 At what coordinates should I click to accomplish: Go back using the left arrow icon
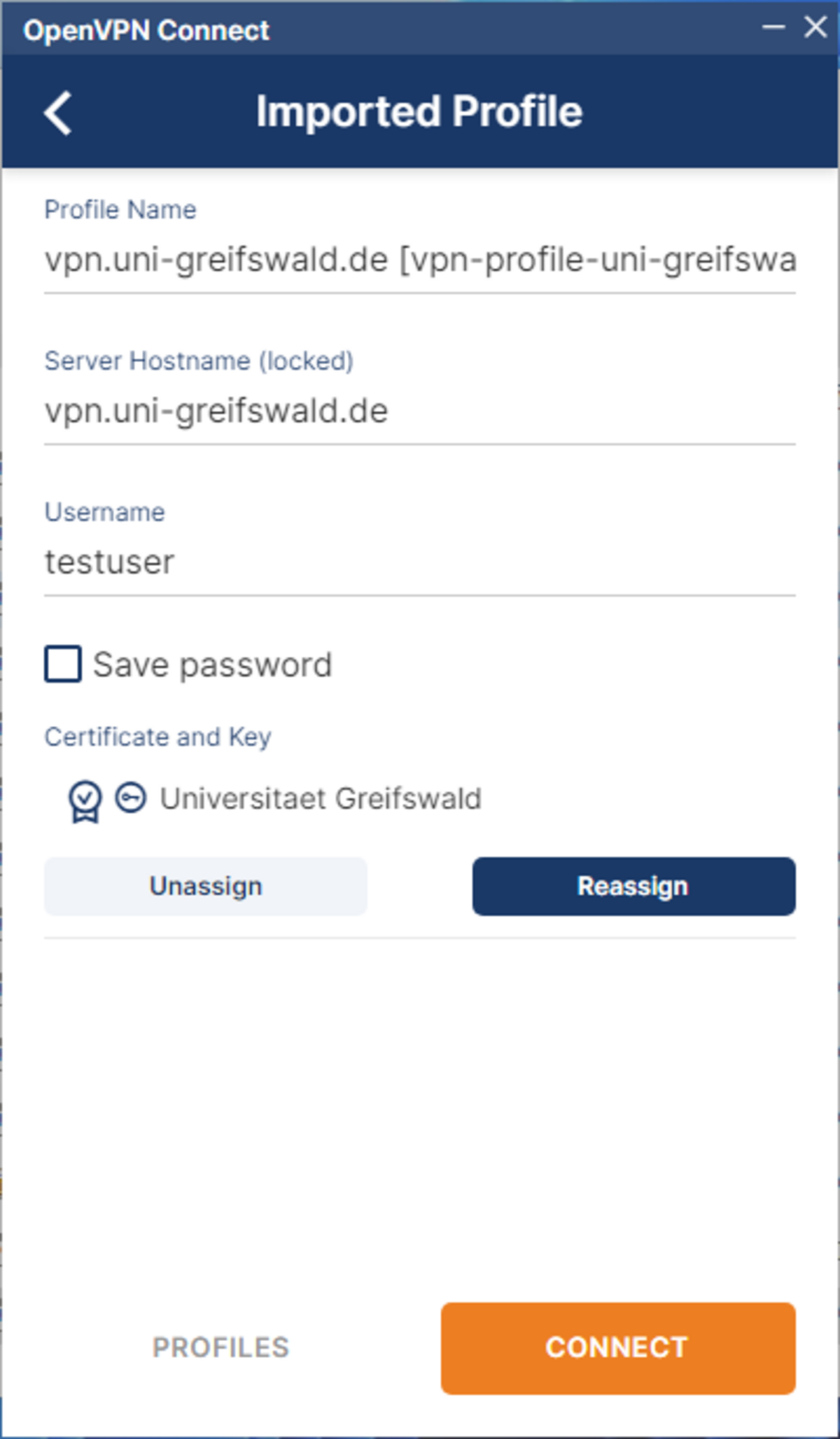(58, 113)
